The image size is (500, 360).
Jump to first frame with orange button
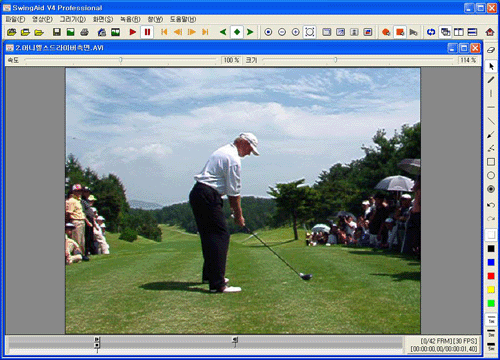click(x=164, y=32)
